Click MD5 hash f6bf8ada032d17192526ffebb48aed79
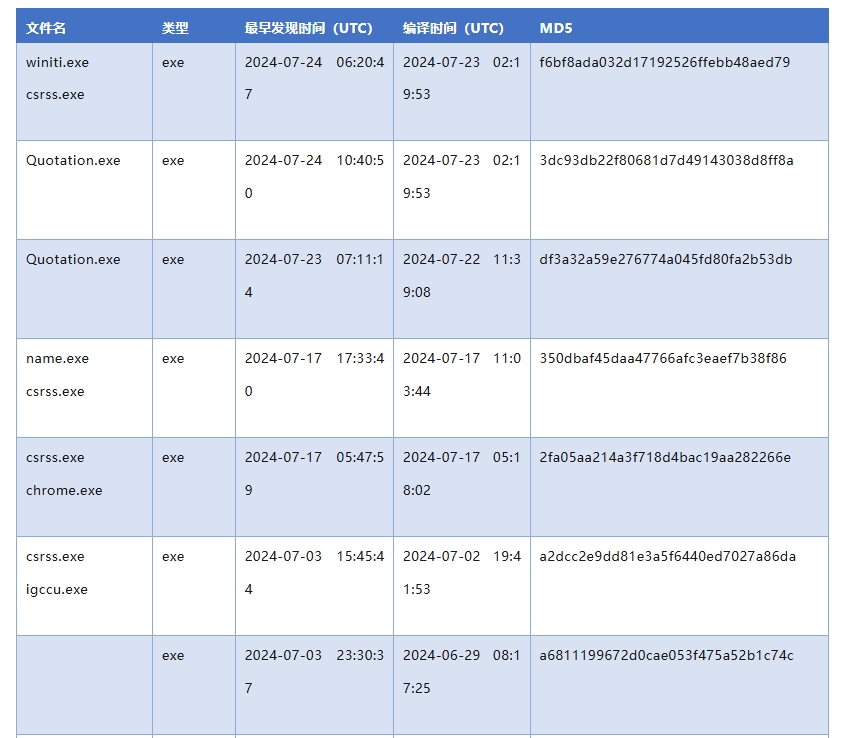 pos(664,62)
